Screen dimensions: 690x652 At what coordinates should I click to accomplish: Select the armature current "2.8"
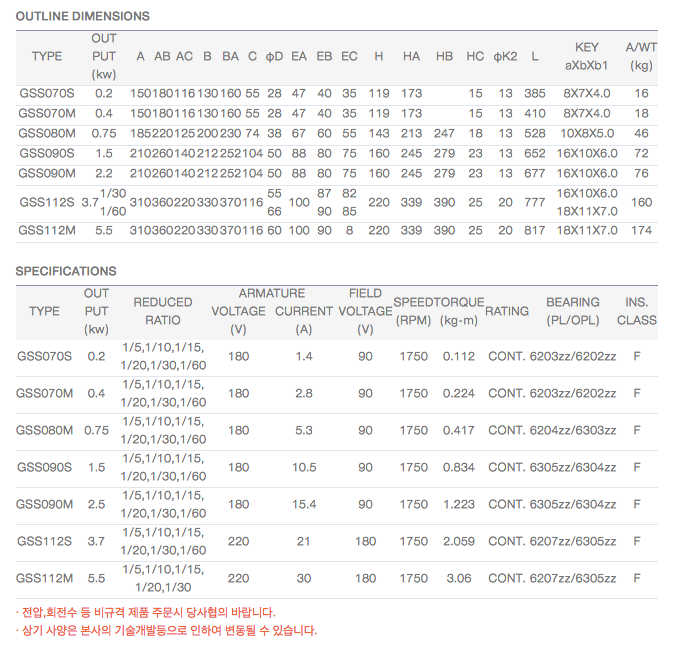[x=304, y=393]
